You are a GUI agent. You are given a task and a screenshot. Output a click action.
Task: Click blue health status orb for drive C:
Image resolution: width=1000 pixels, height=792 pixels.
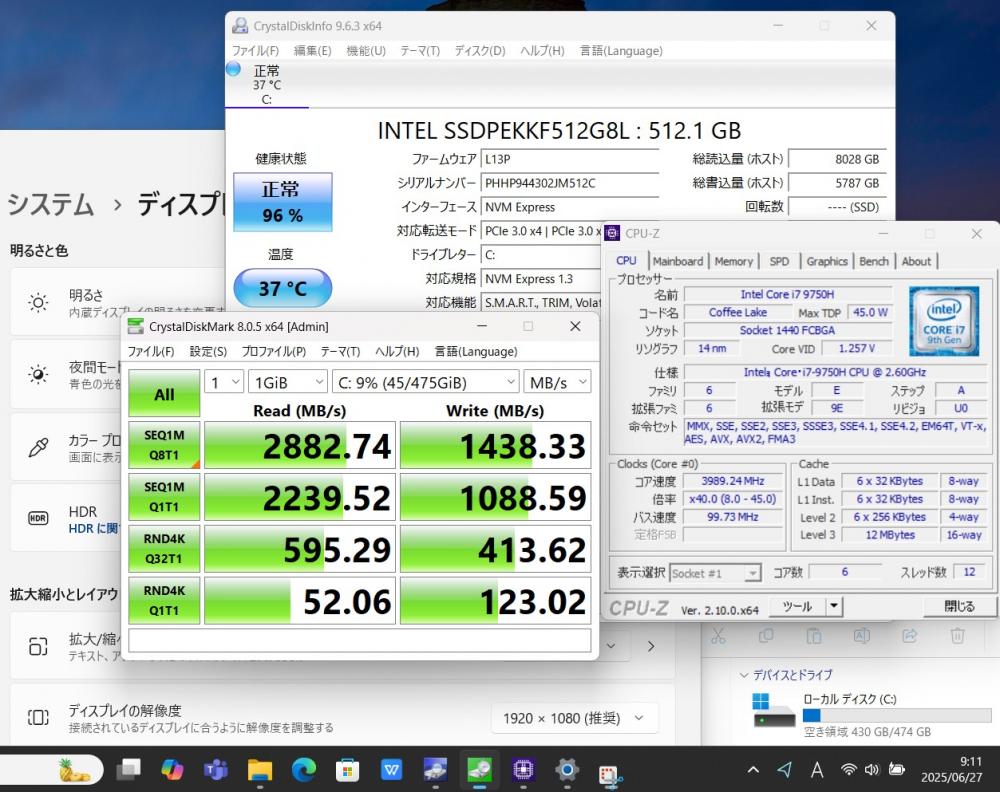click(x=233, y=68)
